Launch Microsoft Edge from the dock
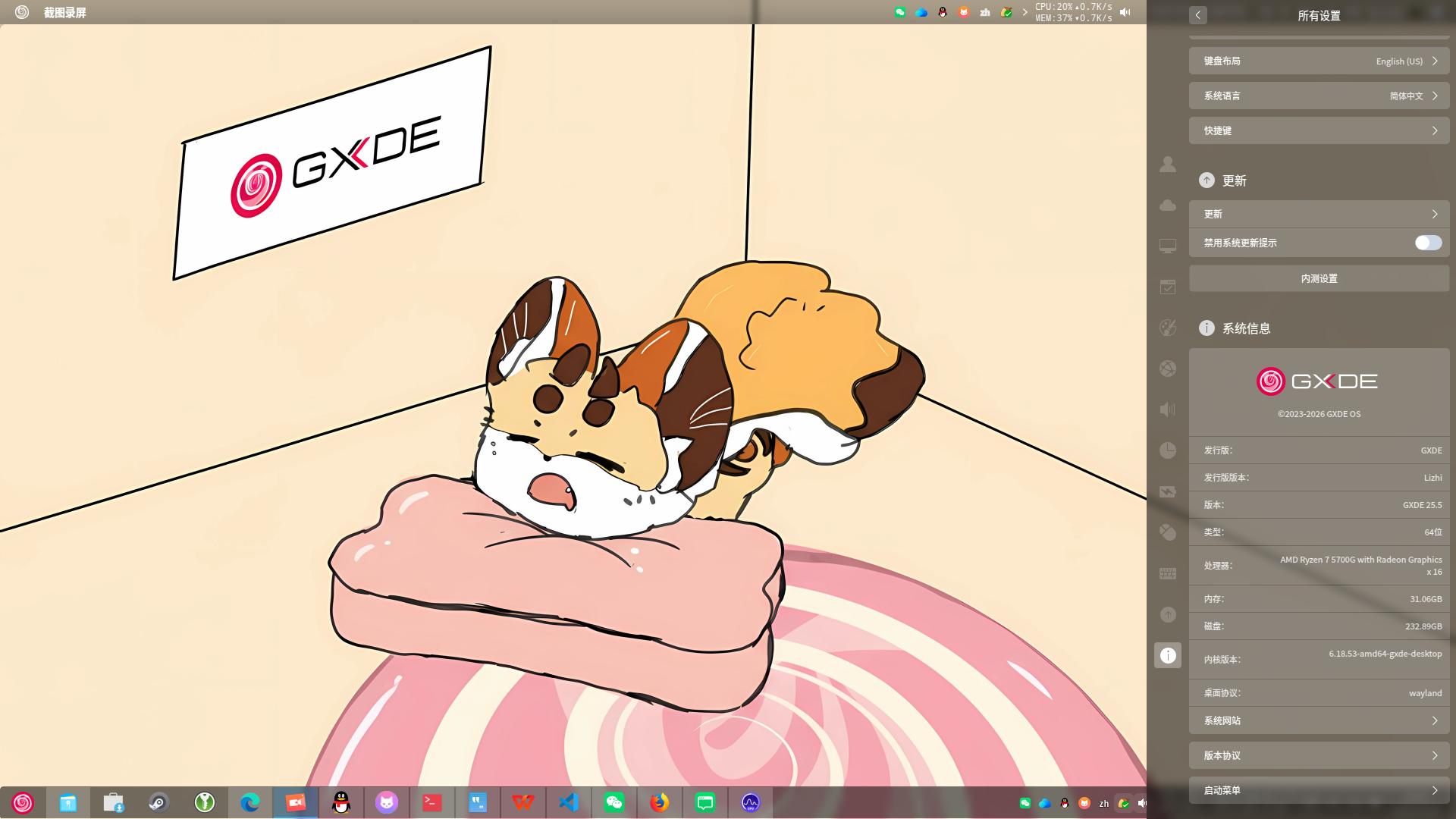 click(x=249, y=802)
